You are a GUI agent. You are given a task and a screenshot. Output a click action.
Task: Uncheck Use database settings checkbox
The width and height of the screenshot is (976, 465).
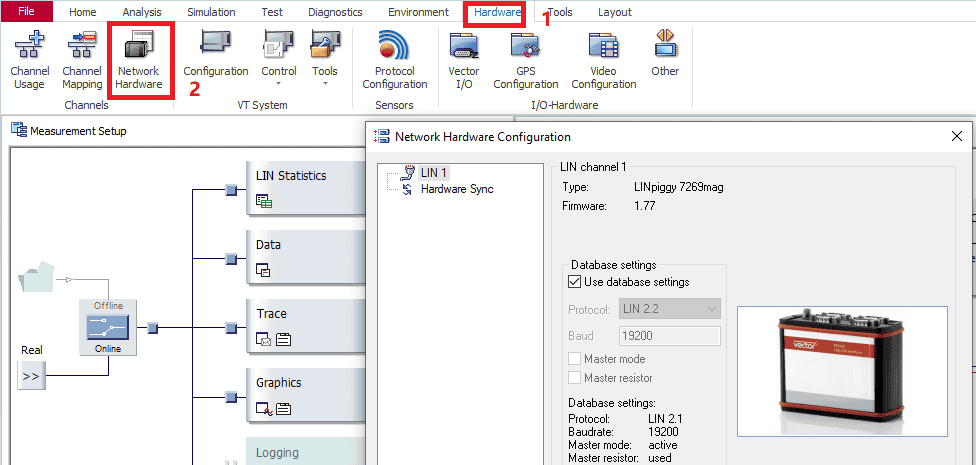coord(575,283)
